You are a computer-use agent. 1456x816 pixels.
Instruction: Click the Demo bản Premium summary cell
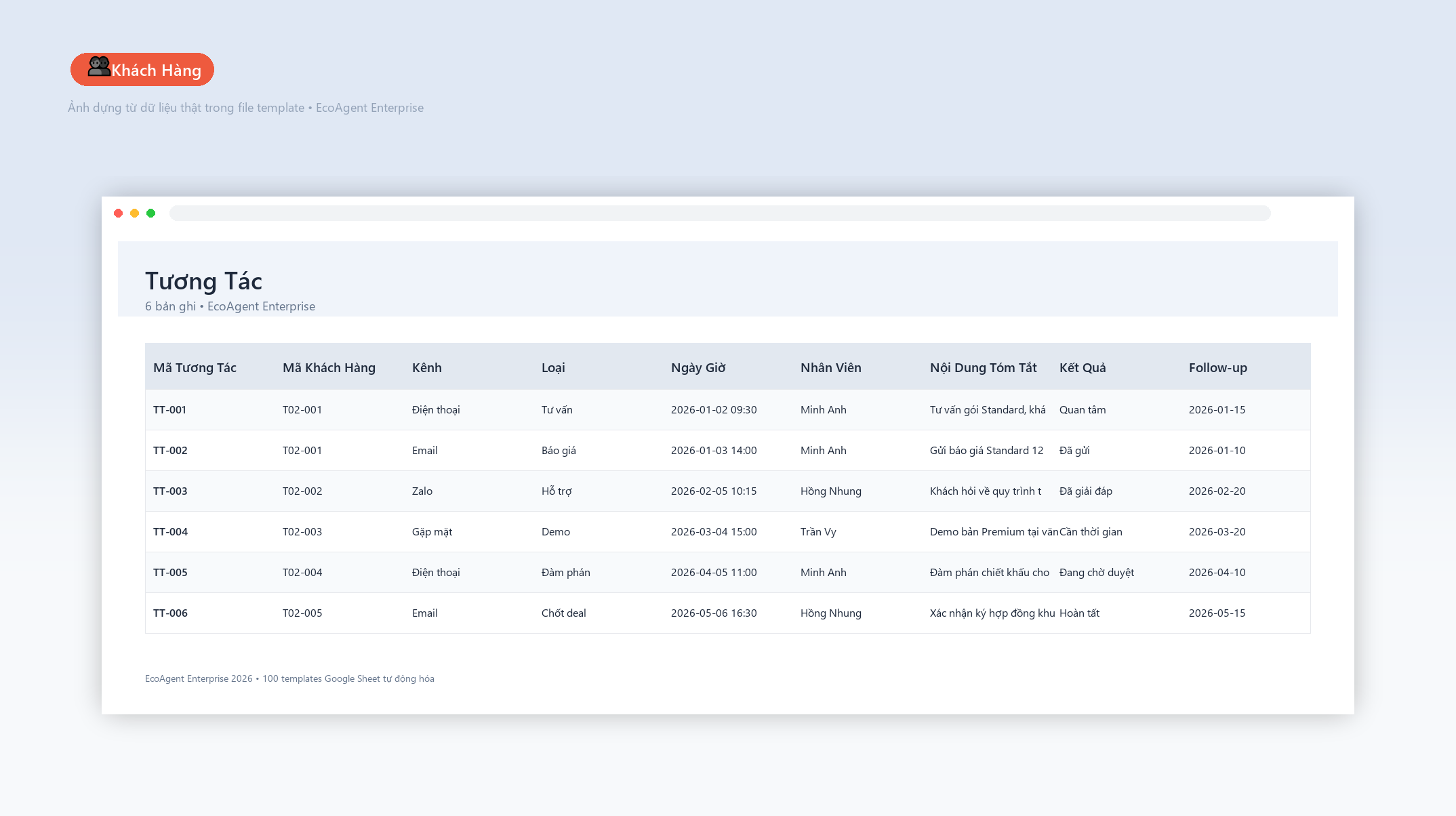(x=994, y=531)
